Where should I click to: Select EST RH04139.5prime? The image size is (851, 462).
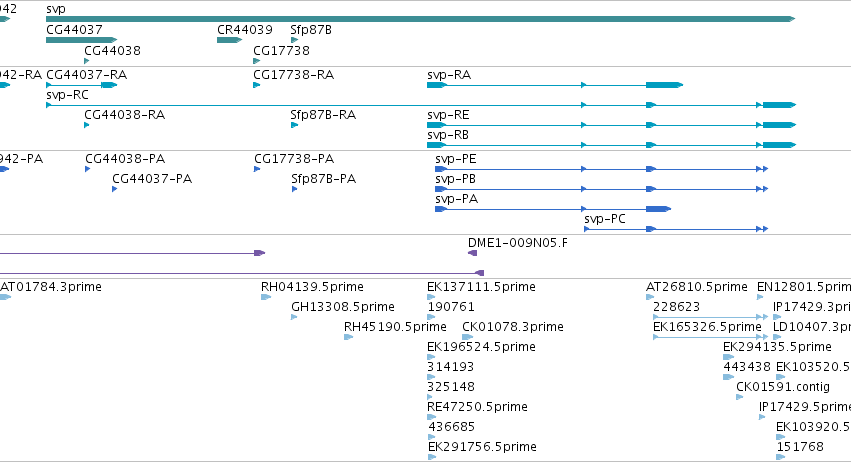click(x=312, y=287)
